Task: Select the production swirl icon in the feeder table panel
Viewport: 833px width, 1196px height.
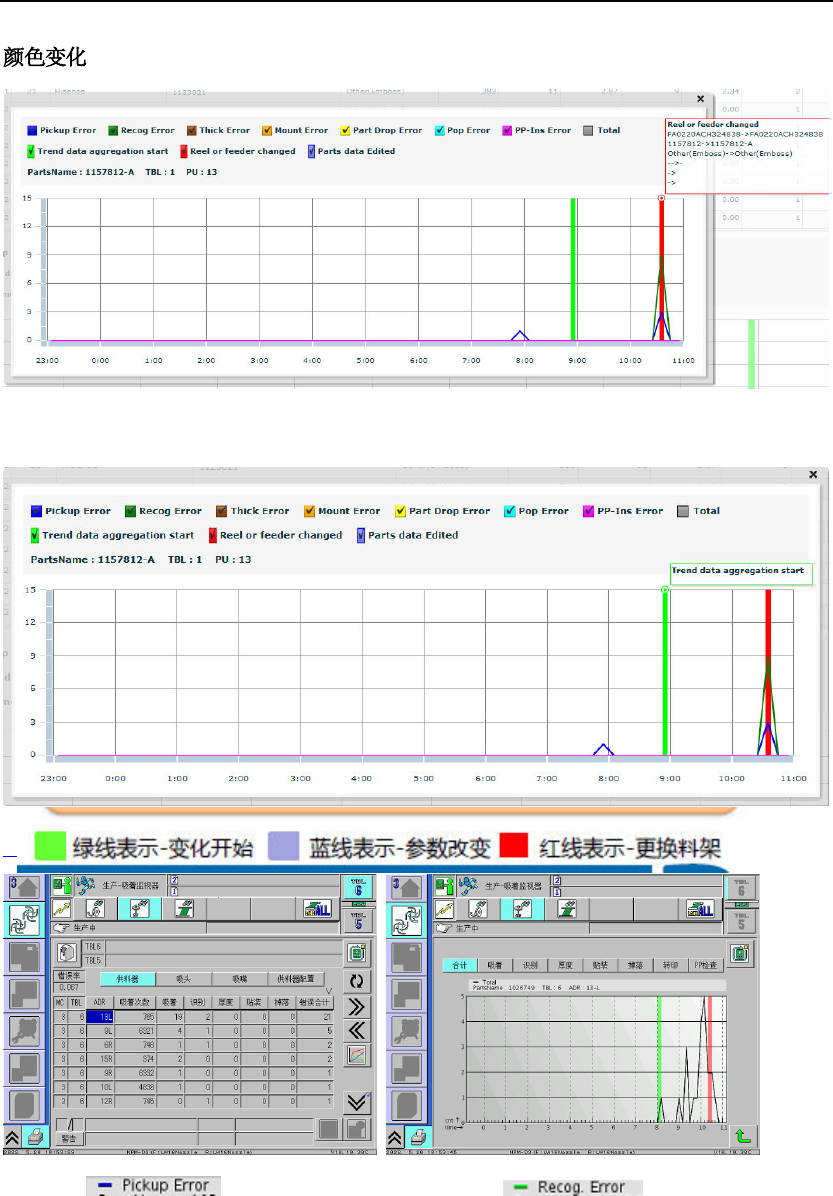Action: click(x=24, y=919)
